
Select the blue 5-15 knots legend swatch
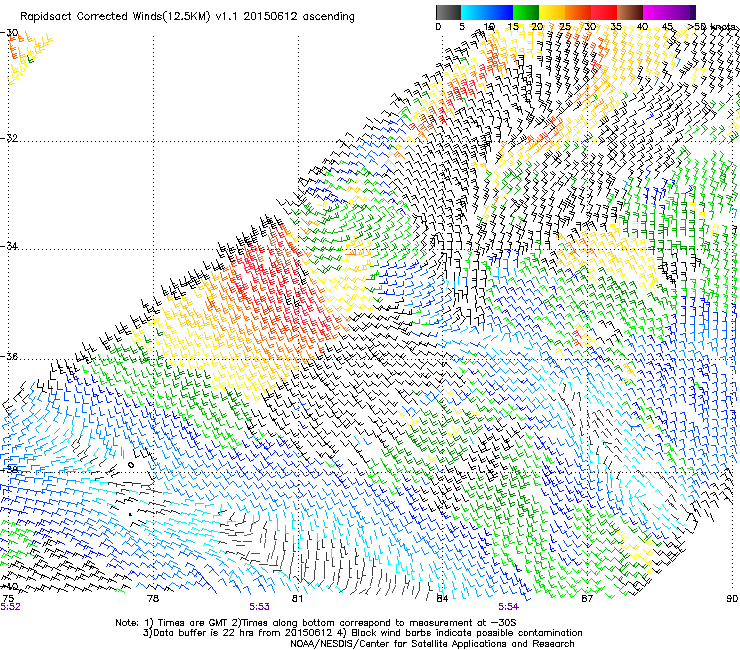pyautogui.click(x=487, y=12)
